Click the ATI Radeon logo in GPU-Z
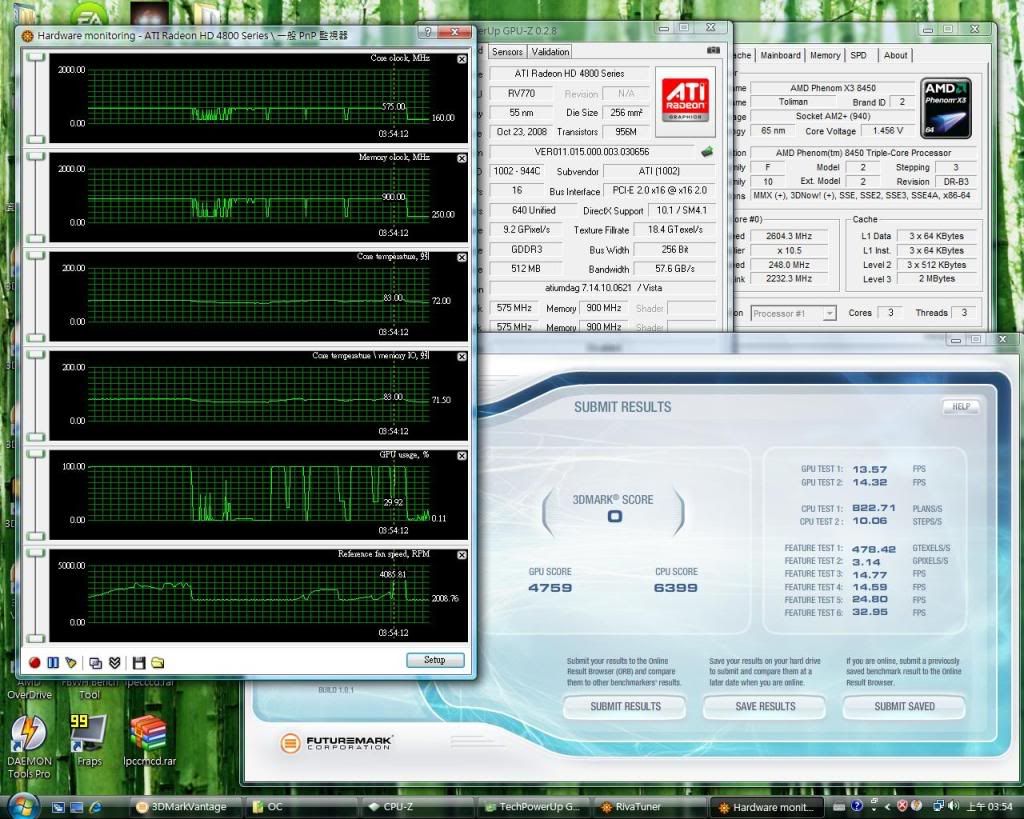 (685, 100)
